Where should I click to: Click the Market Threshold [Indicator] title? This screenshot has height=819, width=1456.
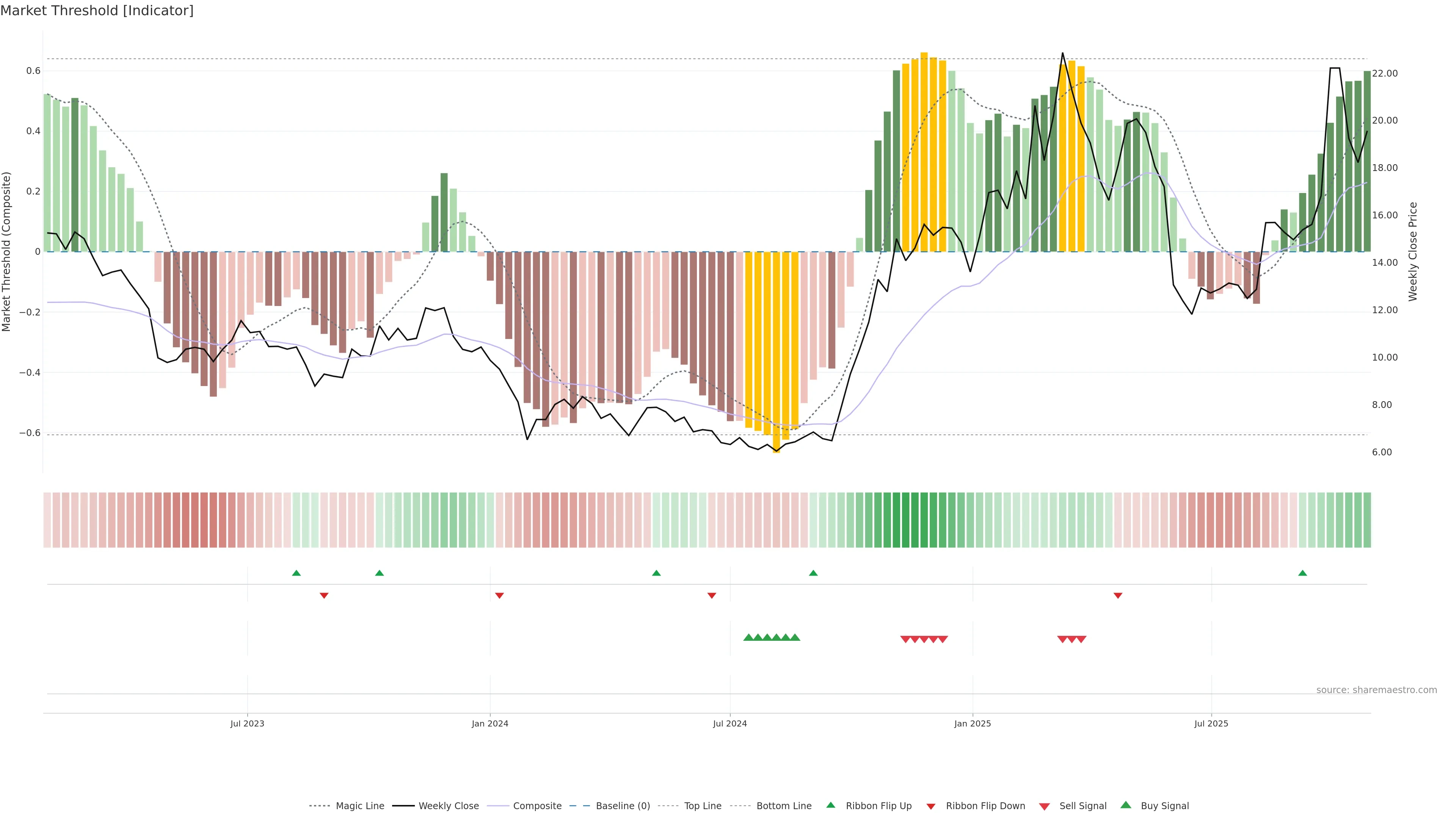click(x=97, y=11)
